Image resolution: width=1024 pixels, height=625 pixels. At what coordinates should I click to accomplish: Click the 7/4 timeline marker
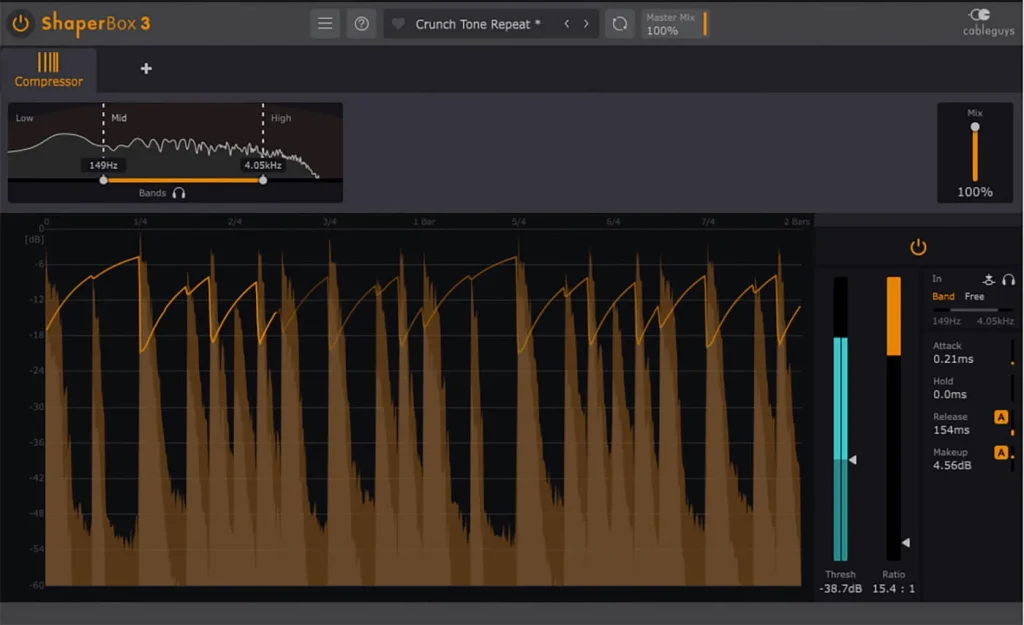[708, 222]
